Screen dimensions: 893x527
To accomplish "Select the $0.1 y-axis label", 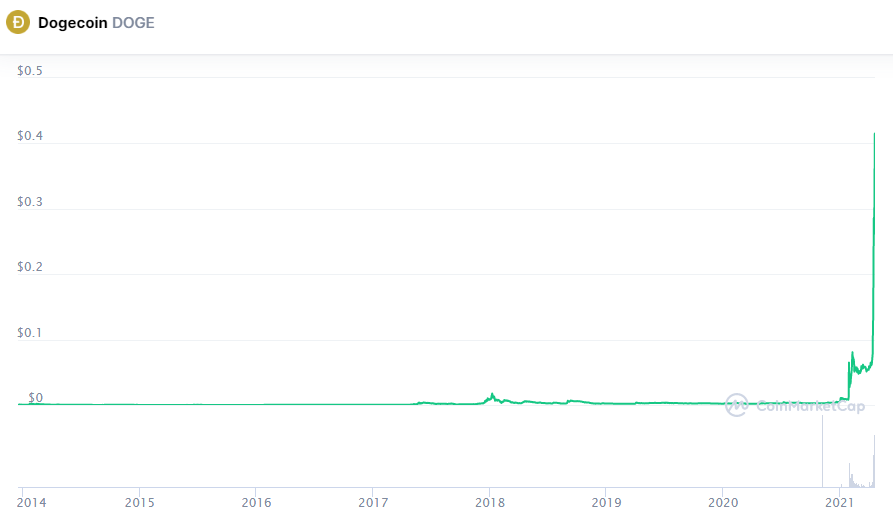I will [x=31, y=332].
